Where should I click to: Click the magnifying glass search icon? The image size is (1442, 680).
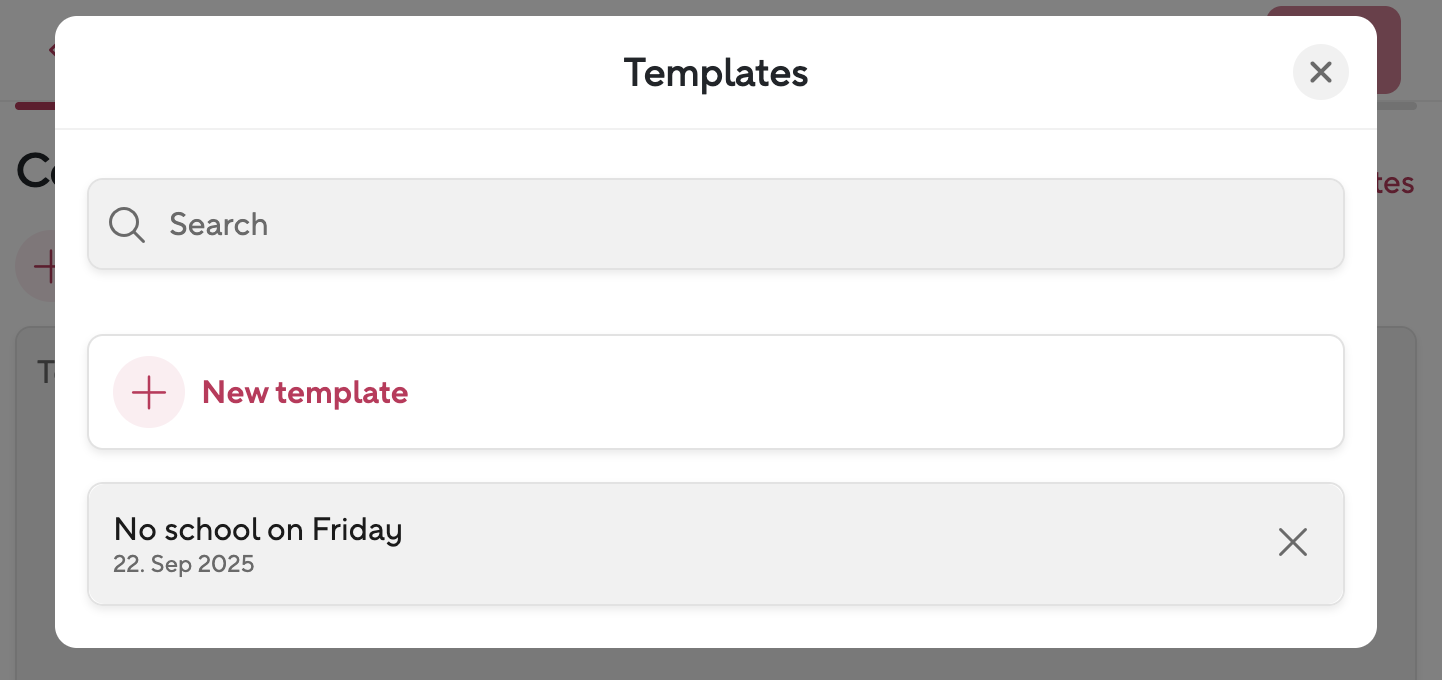click(x=127, y=225)
